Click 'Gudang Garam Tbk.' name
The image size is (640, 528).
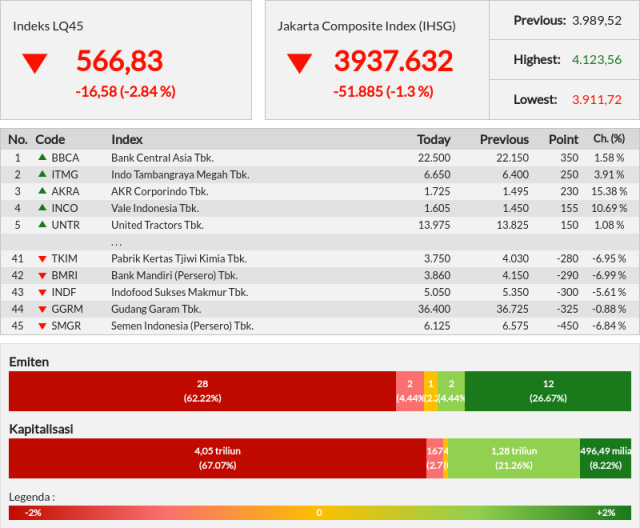156,309
